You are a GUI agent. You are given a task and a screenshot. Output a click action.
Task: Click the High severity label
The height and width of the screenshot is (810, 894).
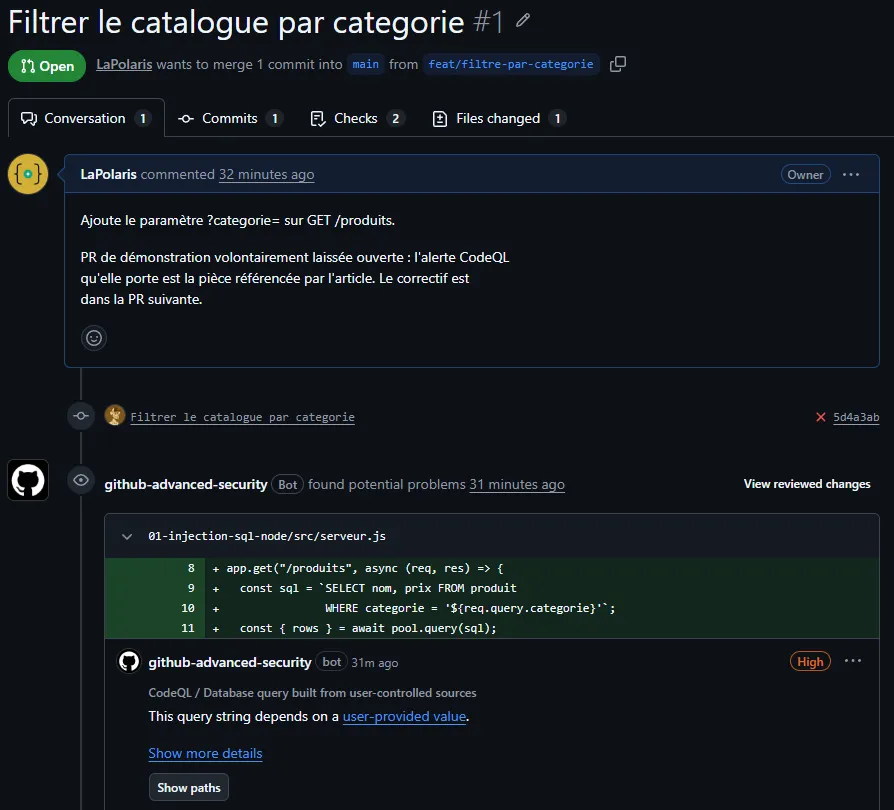tap(810, 662)
